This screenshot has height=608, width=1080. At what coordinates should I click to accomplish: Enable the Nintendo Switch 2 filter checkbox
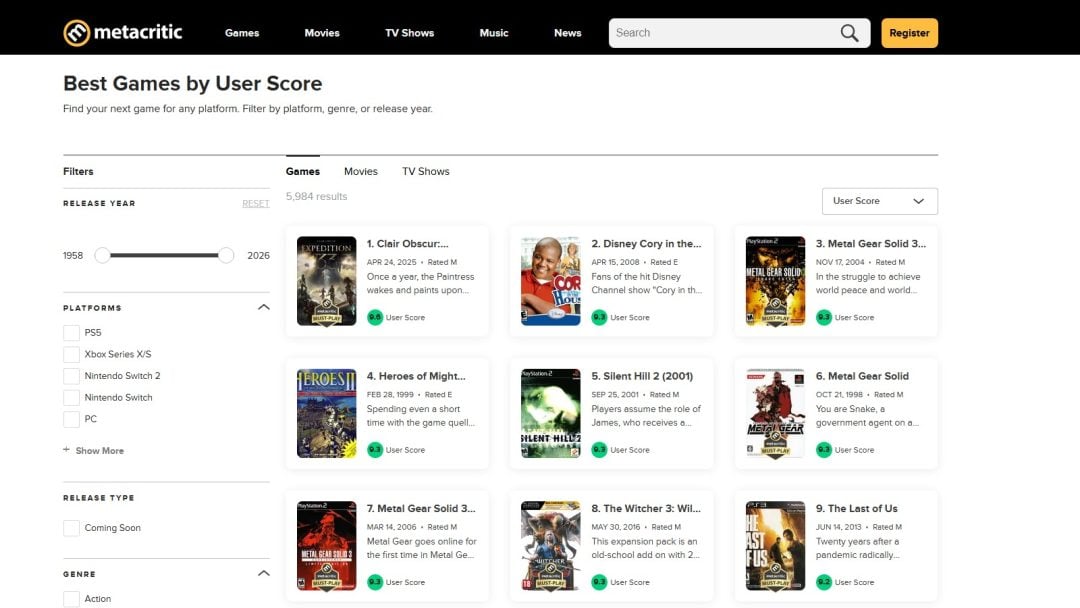point(71,376)
